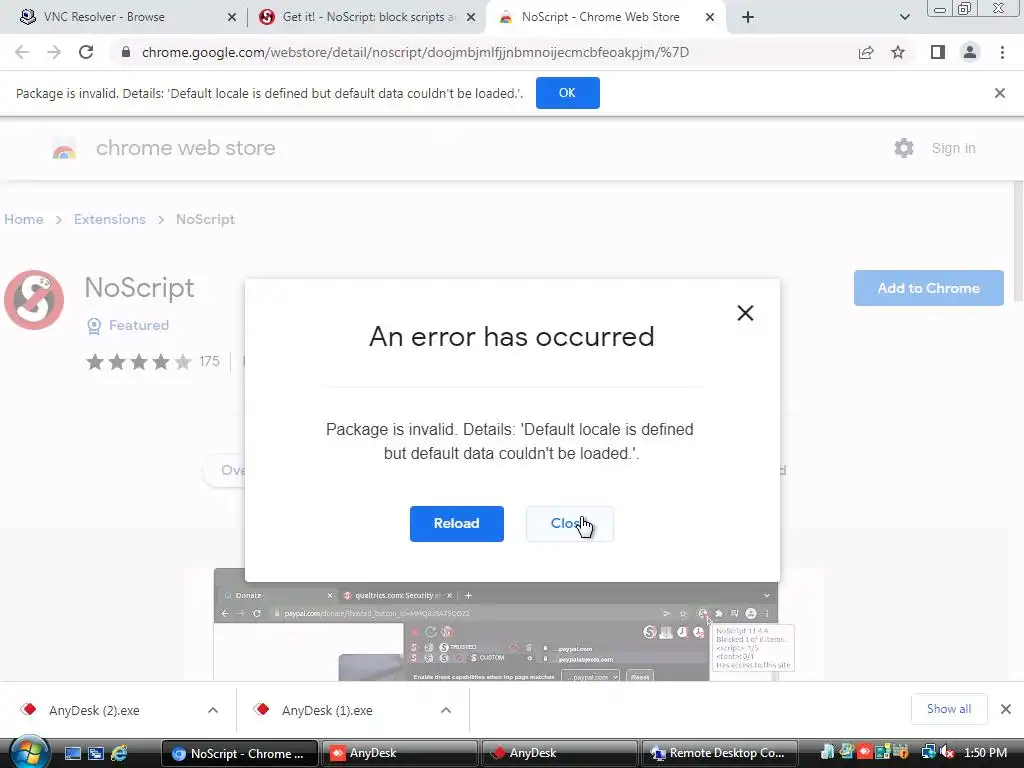Click Show all downloads button
The width and height of the screenshot is (1024, 768).
949,709
